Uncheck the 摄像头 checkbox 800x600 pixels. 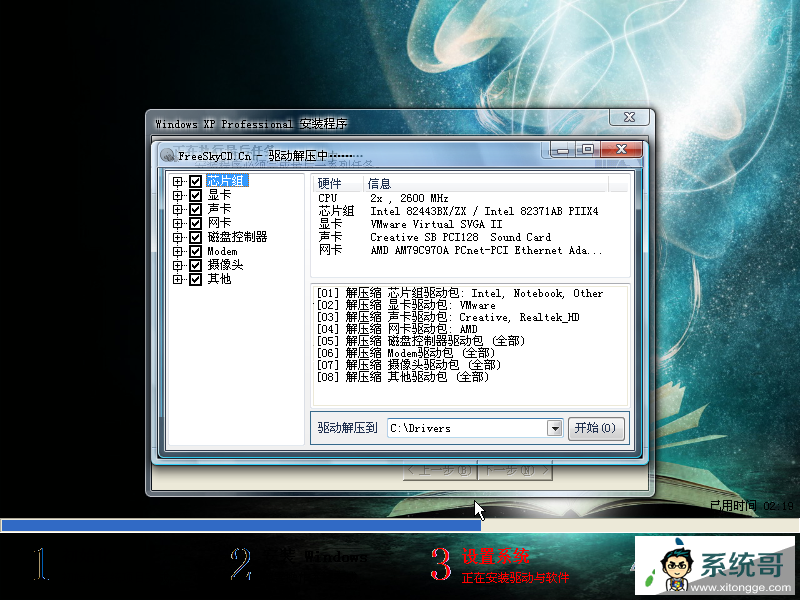[x=195, y=265]
